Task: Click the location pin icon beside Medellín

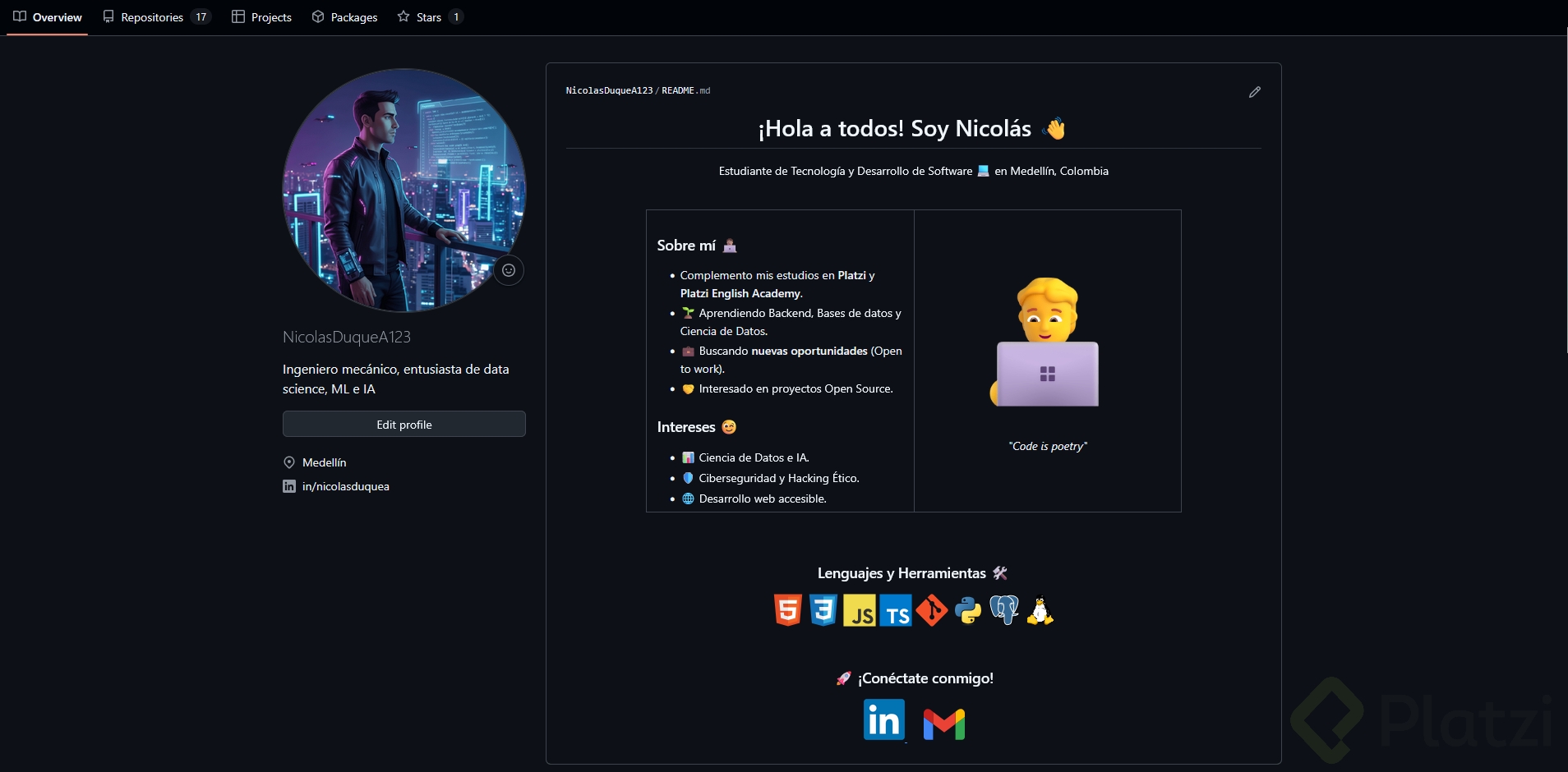Action: coord(289,462)
